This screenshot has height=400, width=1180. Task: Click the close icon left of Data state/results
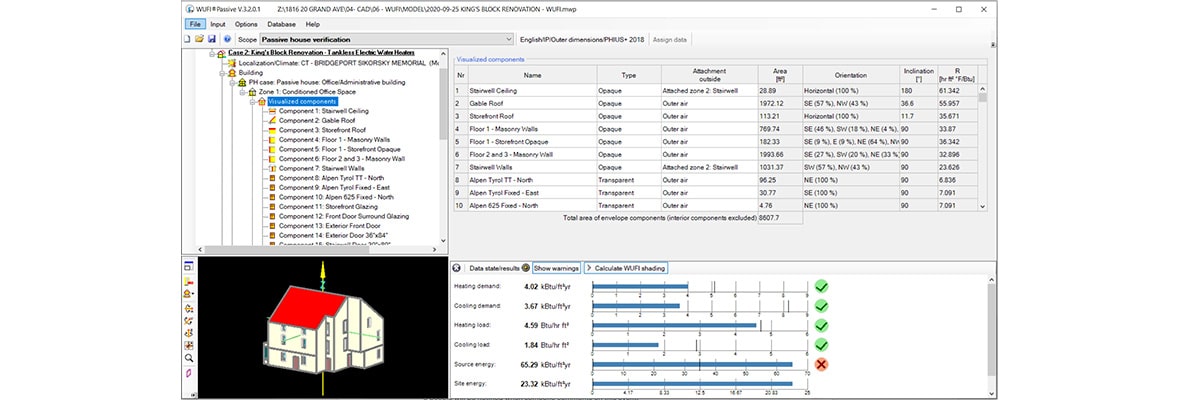[x=457, y=268]
